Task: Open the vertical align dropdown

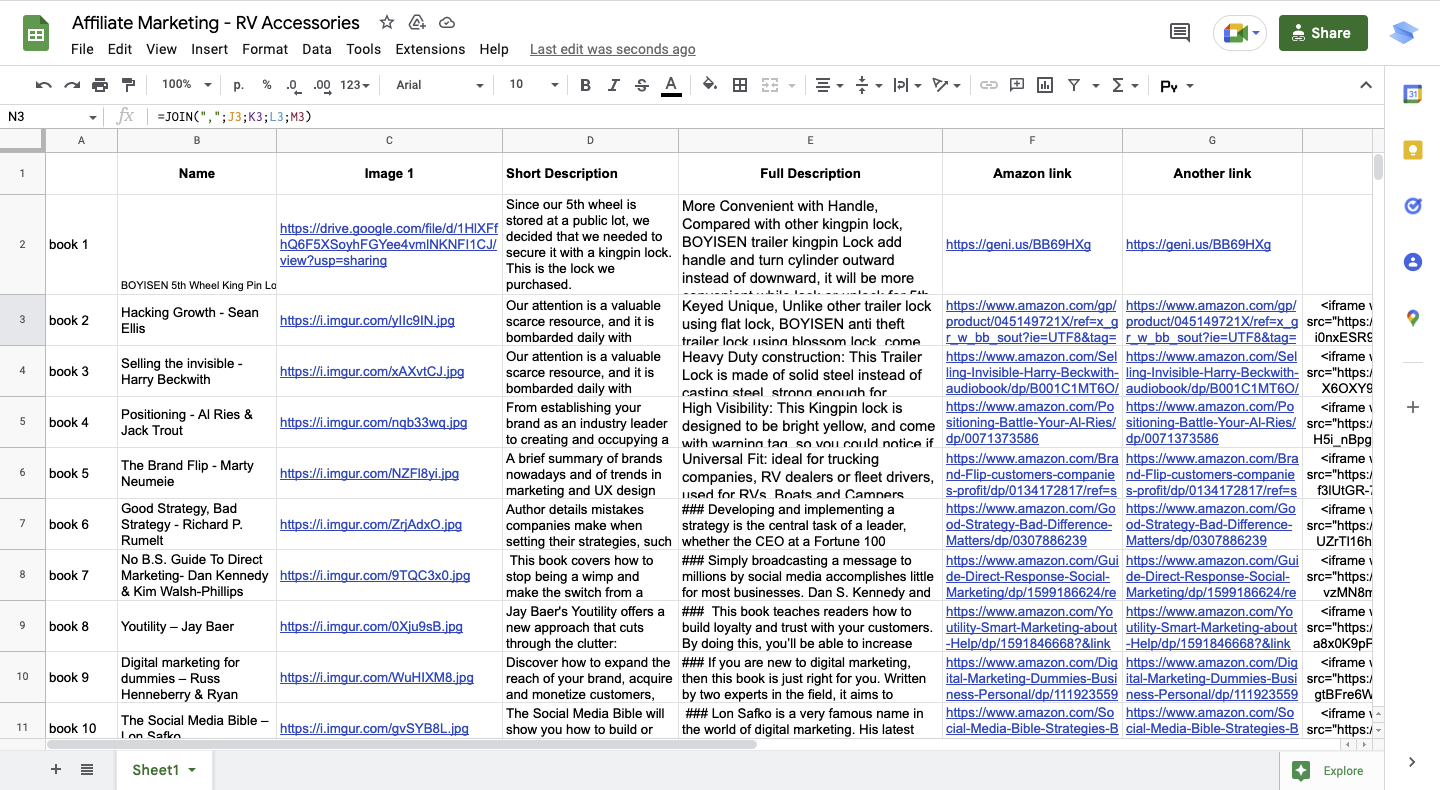Action: click(x=867, y=85)
